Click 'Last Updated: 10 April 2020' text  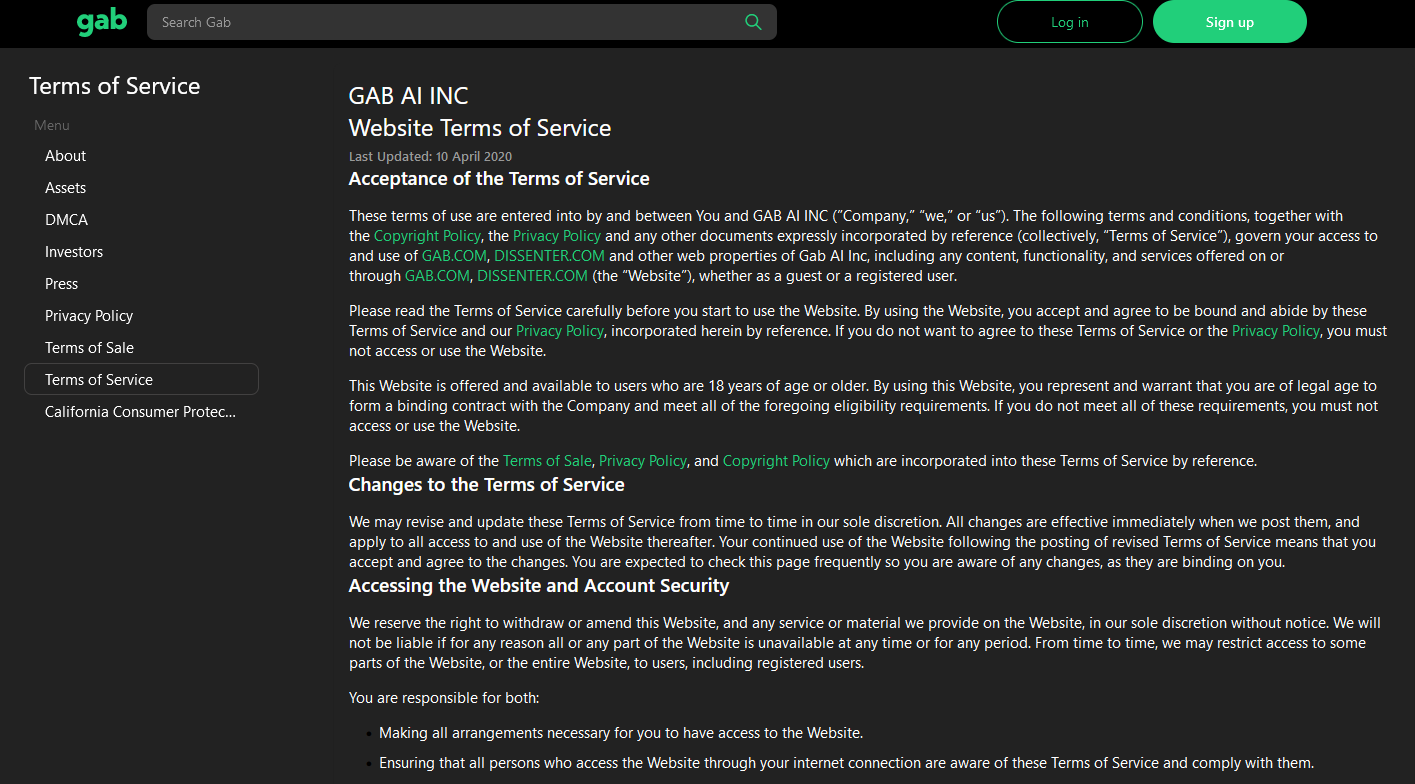(x=430, y=157)
